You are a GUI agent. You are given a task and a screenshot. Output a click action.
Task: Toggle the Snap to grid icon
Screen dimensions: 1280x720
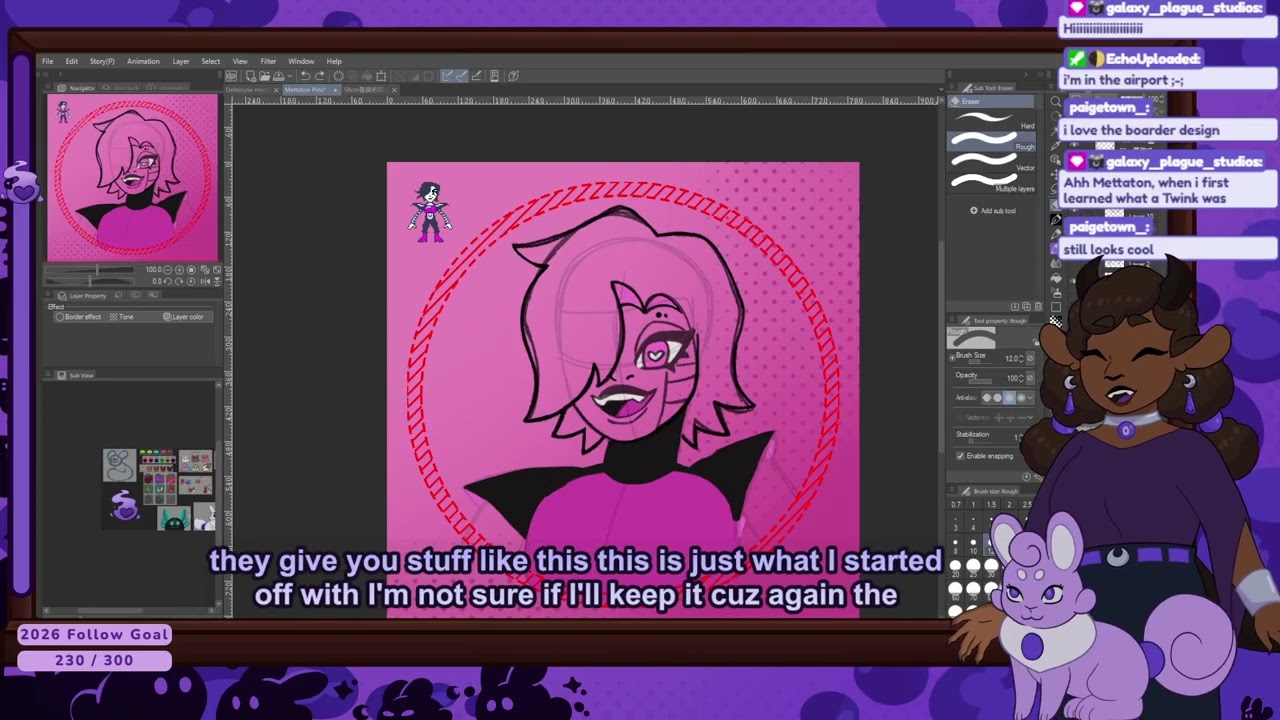coord(476,76)
